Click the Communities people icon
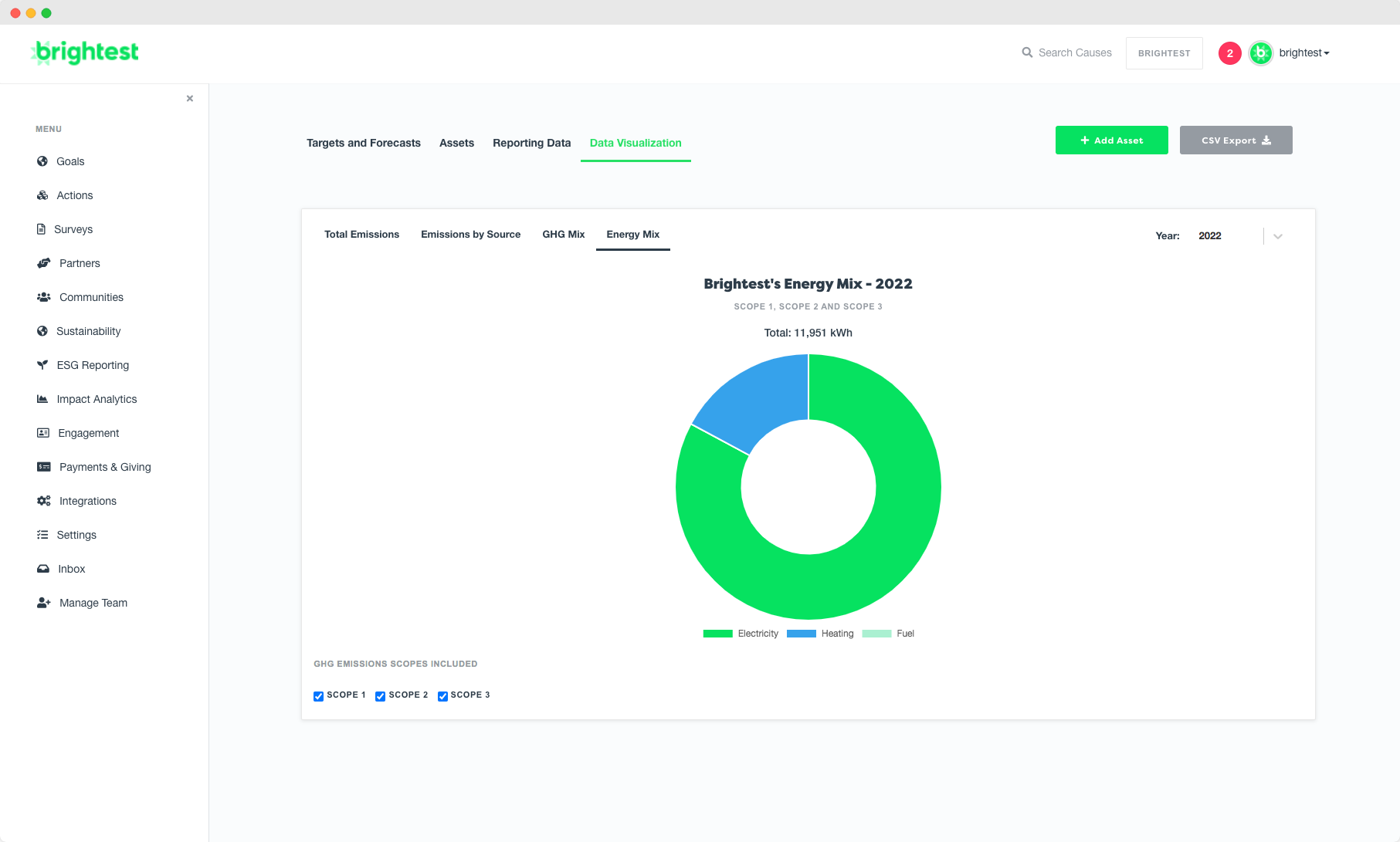The height and width of the screenshot is (842, 1400). coord(44,297)
